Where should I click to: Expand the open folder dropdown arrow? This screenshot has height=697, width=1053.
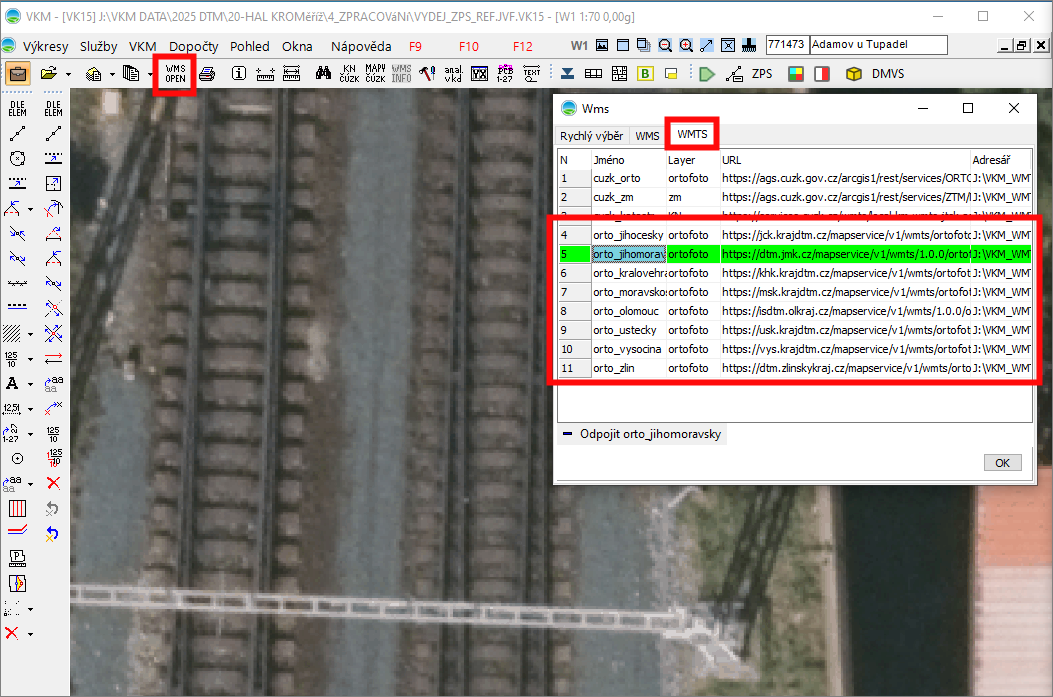point(68,74)
